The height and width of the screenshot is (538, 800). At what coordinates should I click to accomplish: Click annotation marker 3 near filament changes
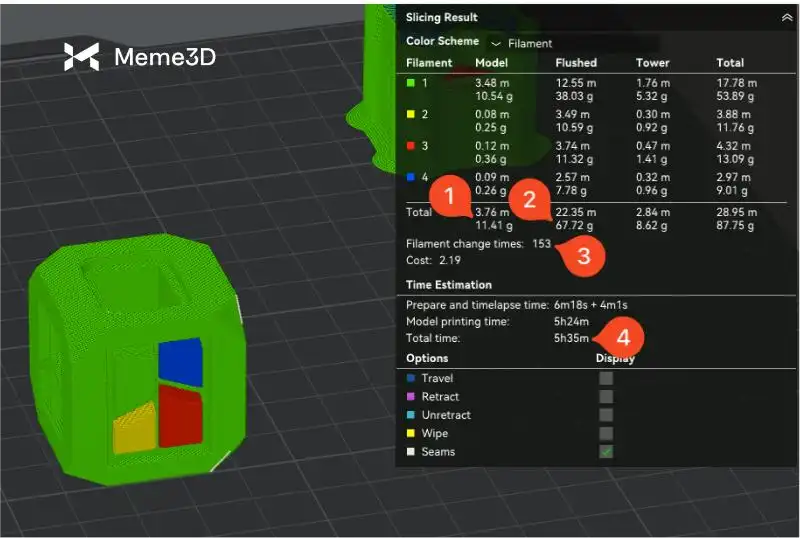pos(585,255)
